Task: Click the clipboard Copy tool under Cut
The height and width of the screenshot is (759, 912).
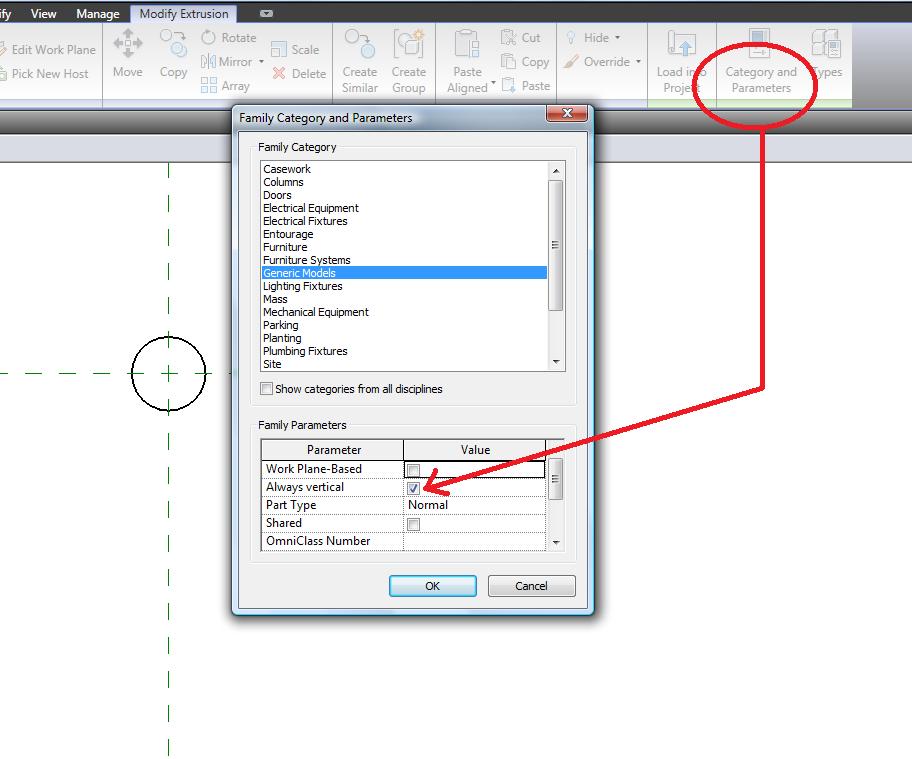Action: [525, 62]
